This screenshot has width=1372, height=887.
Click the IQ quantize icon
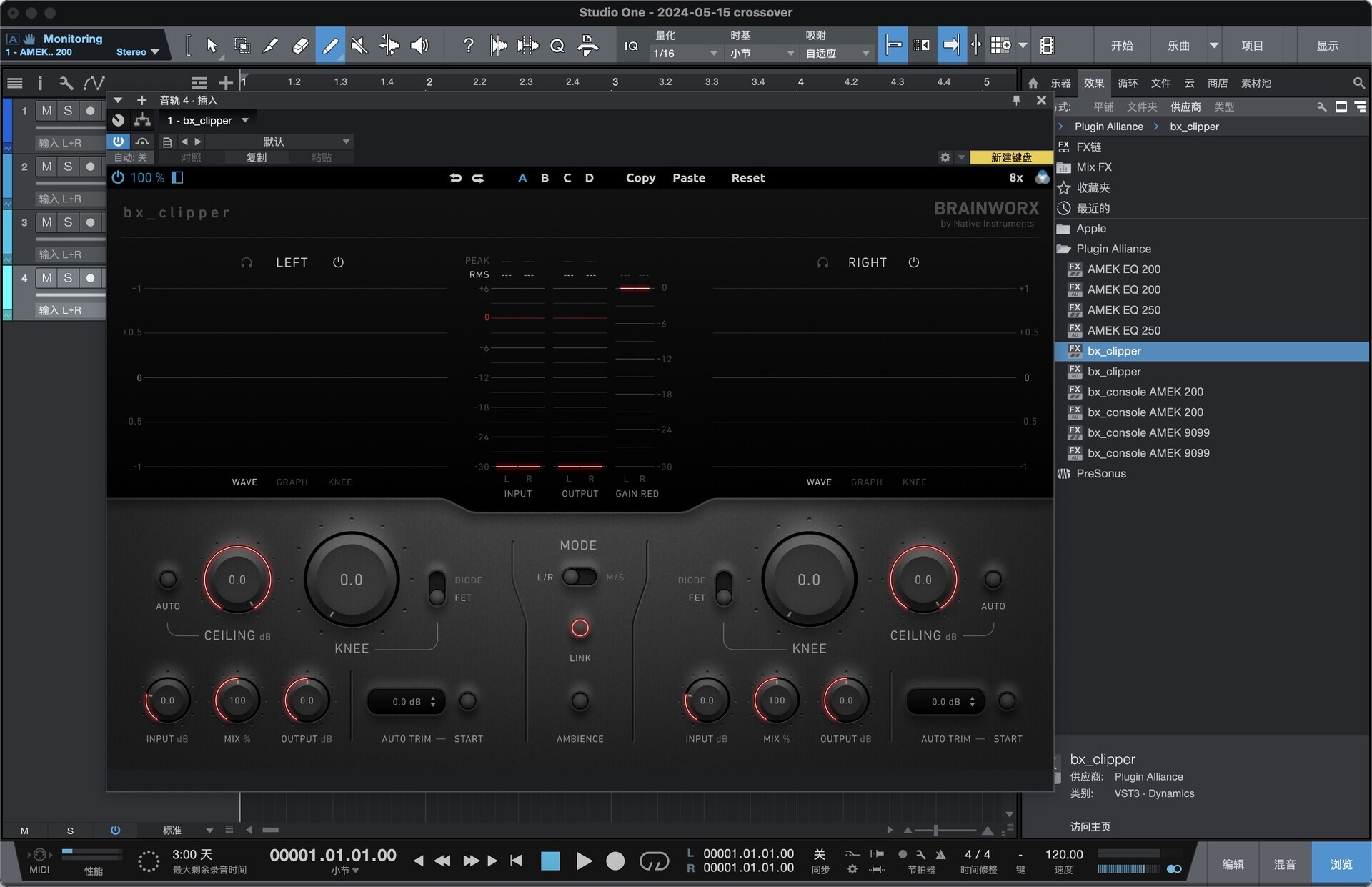click(631, 46)
